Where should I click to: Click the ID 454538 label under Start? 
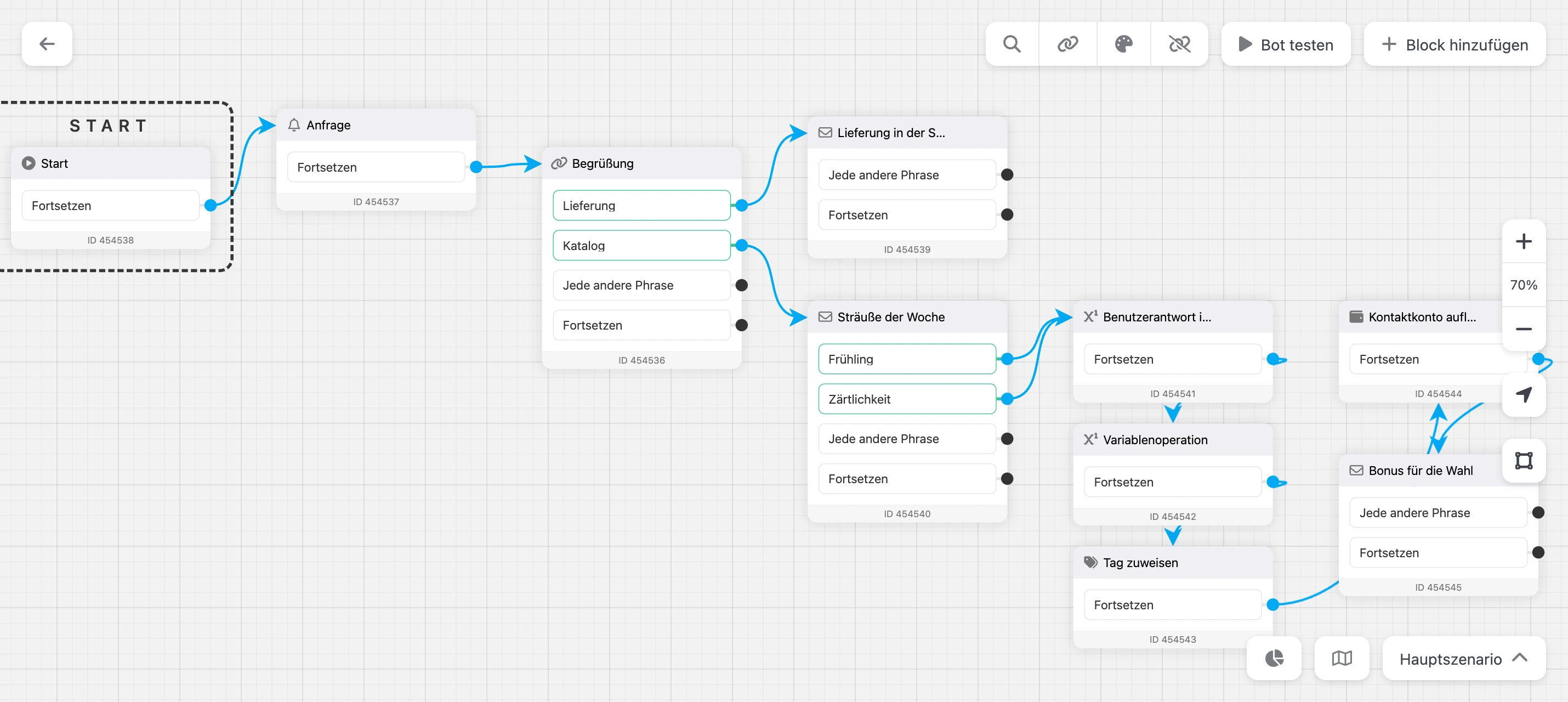point(111,240)
